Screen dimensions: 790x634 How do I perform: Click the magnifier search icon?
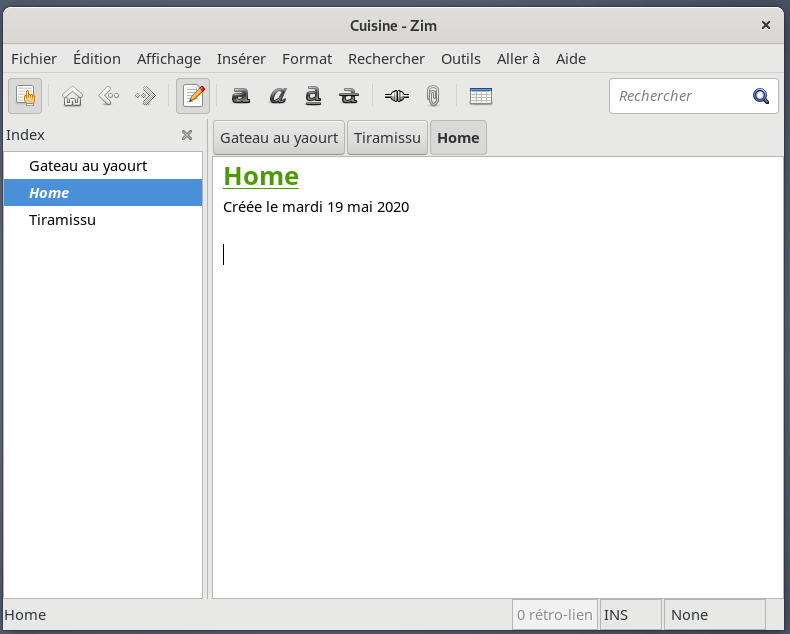point(761,96)
